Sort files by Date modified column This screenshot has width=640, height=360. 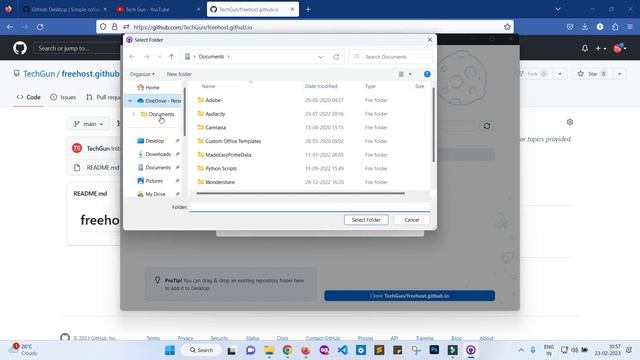tap(321, 86)
